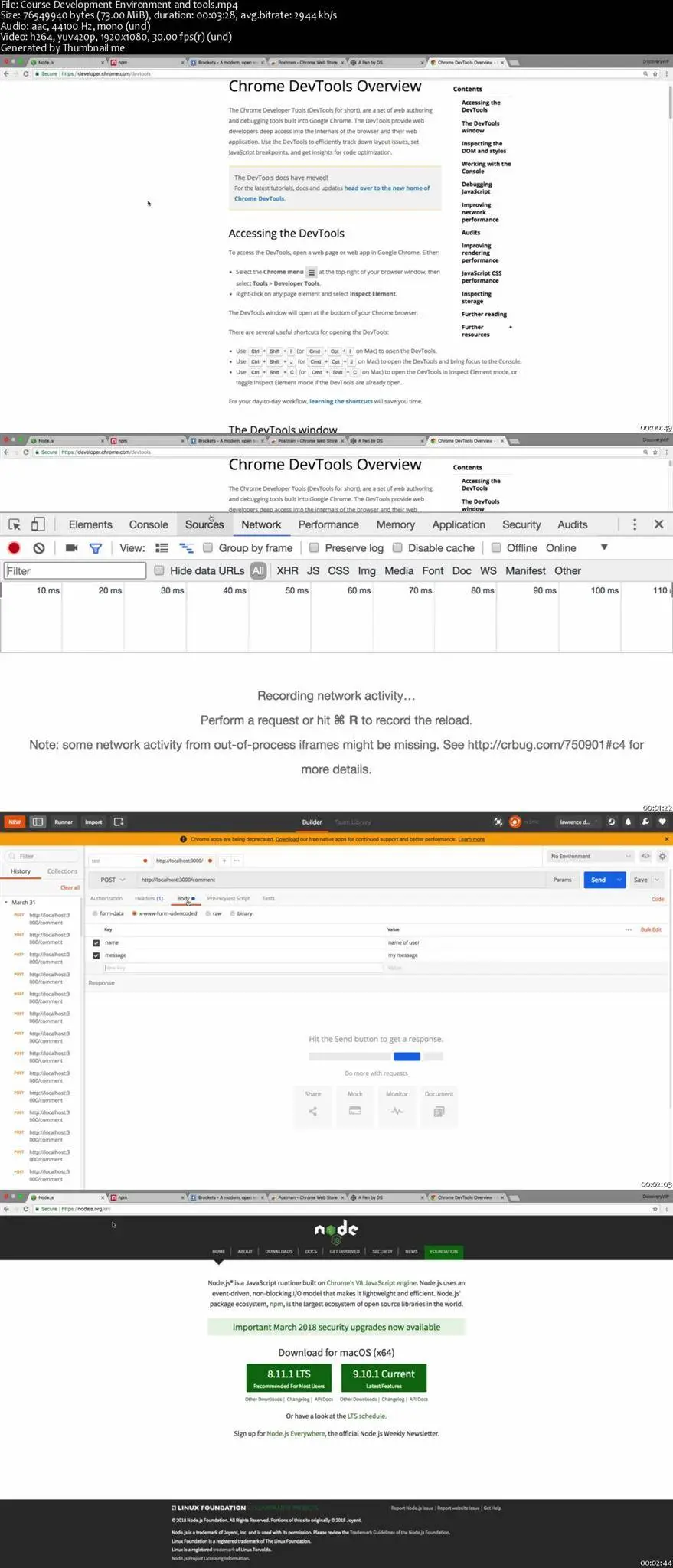Click the blue Send button in Postman
This screenshot has height=1568, width=673.
click(598, 880)
